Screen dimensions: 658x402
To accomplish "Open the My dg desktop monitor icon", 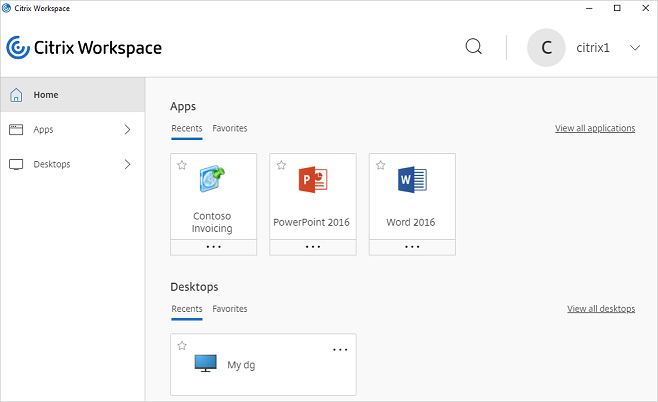I will [x=206, y=363].
